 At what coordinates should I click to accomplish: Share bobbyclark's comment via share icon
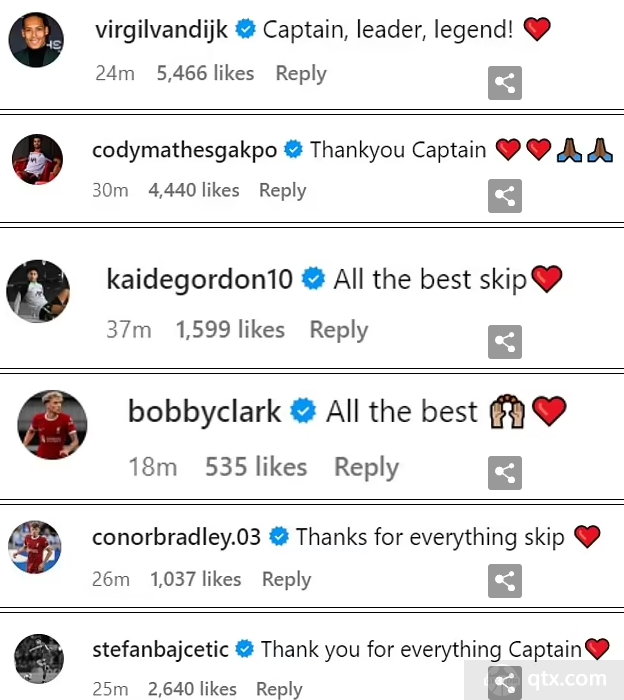click(x=505, y=473)
